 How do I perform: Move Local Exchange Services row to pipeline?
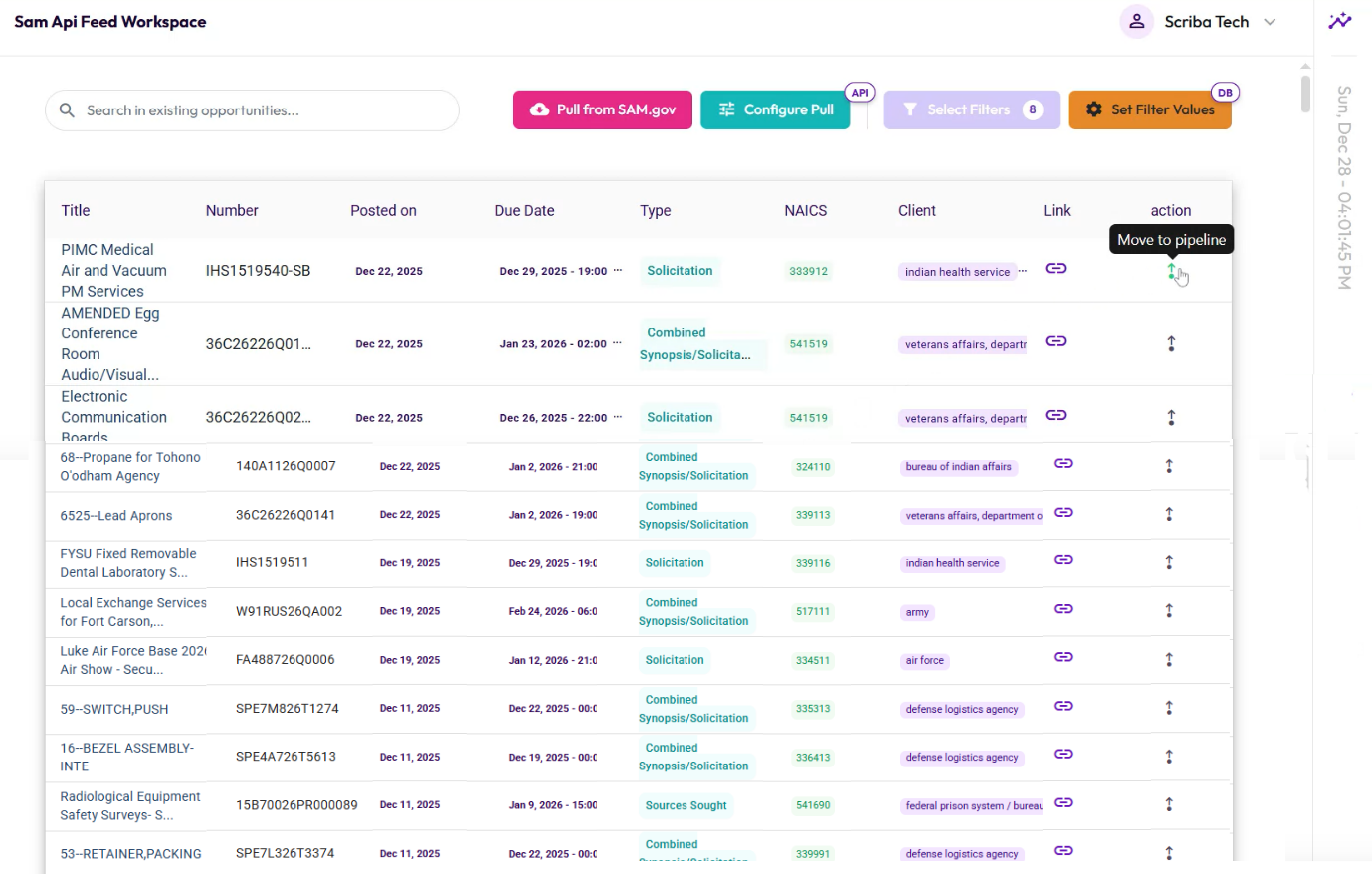pyautogui.click(x=1169, y=611)
